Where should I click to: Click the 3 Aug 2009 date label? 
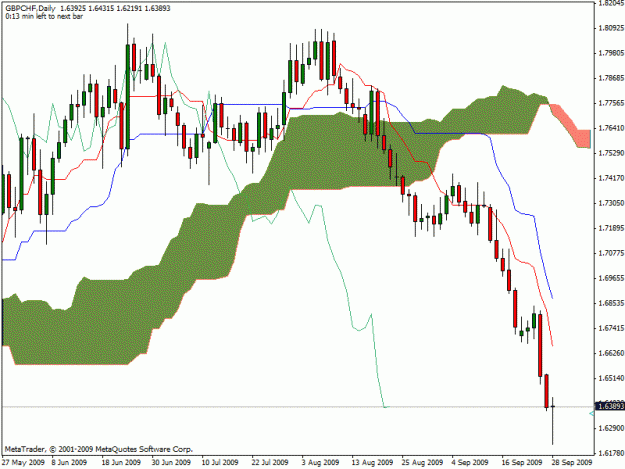pos(320,462)
